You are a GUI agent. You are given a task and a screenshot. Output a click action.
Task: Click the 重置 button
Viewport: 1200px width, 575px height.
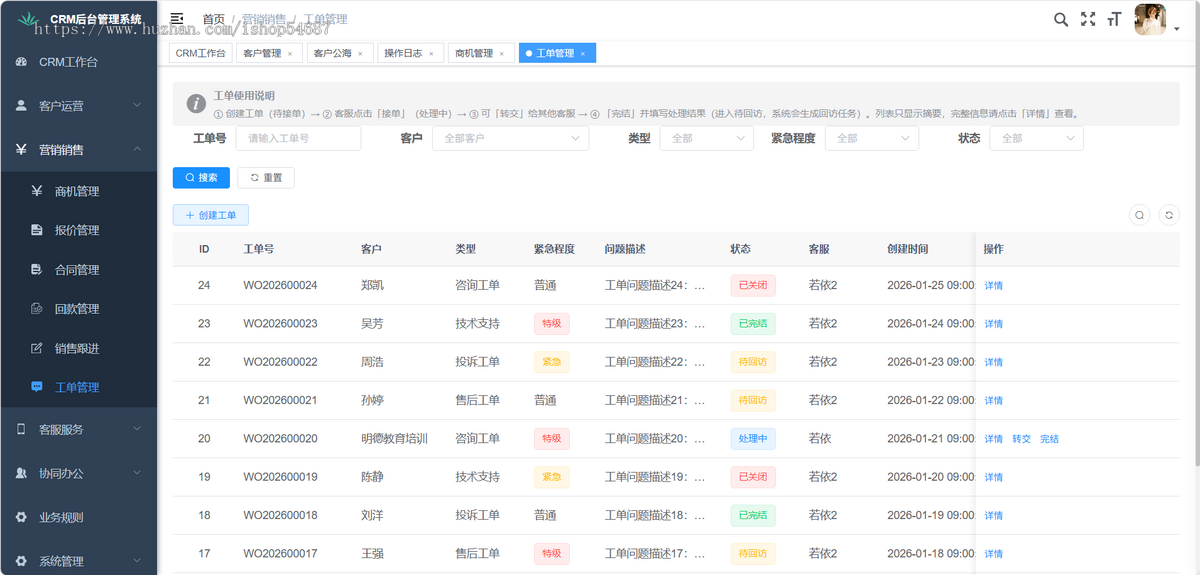click(266, 177)
